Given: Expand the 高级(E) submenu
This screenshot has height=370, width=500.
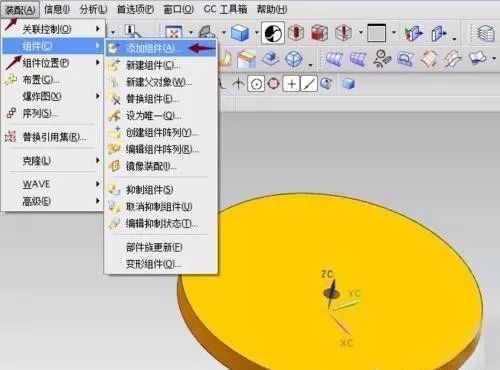Looking at the screenshot, I should click(53, 201).
